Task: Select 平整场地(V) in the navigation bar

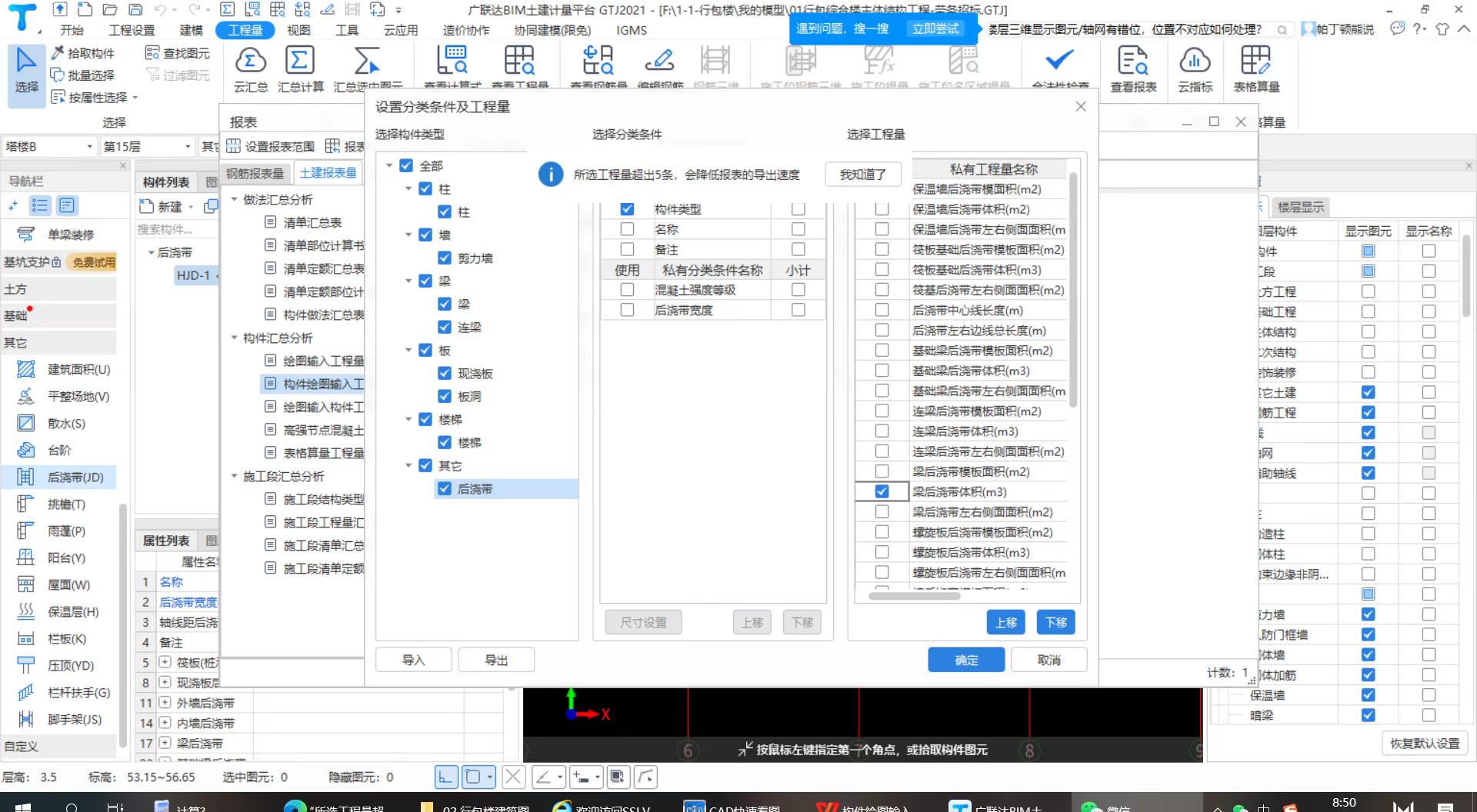Action: [65, 397]
